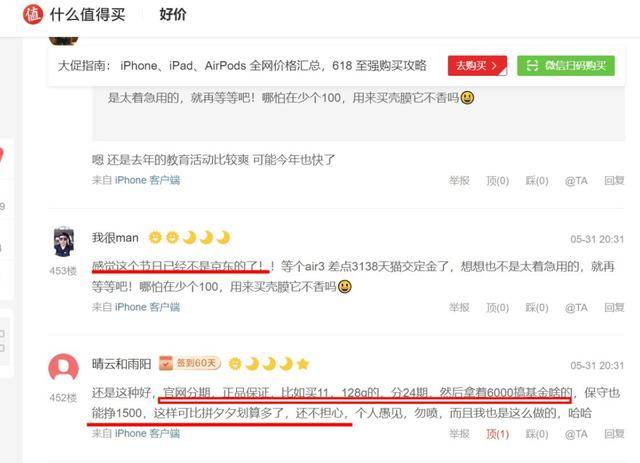Open 我很man's avatar thumbnail
The width and height of the screenshot is (640, 463).
[64, 242]
